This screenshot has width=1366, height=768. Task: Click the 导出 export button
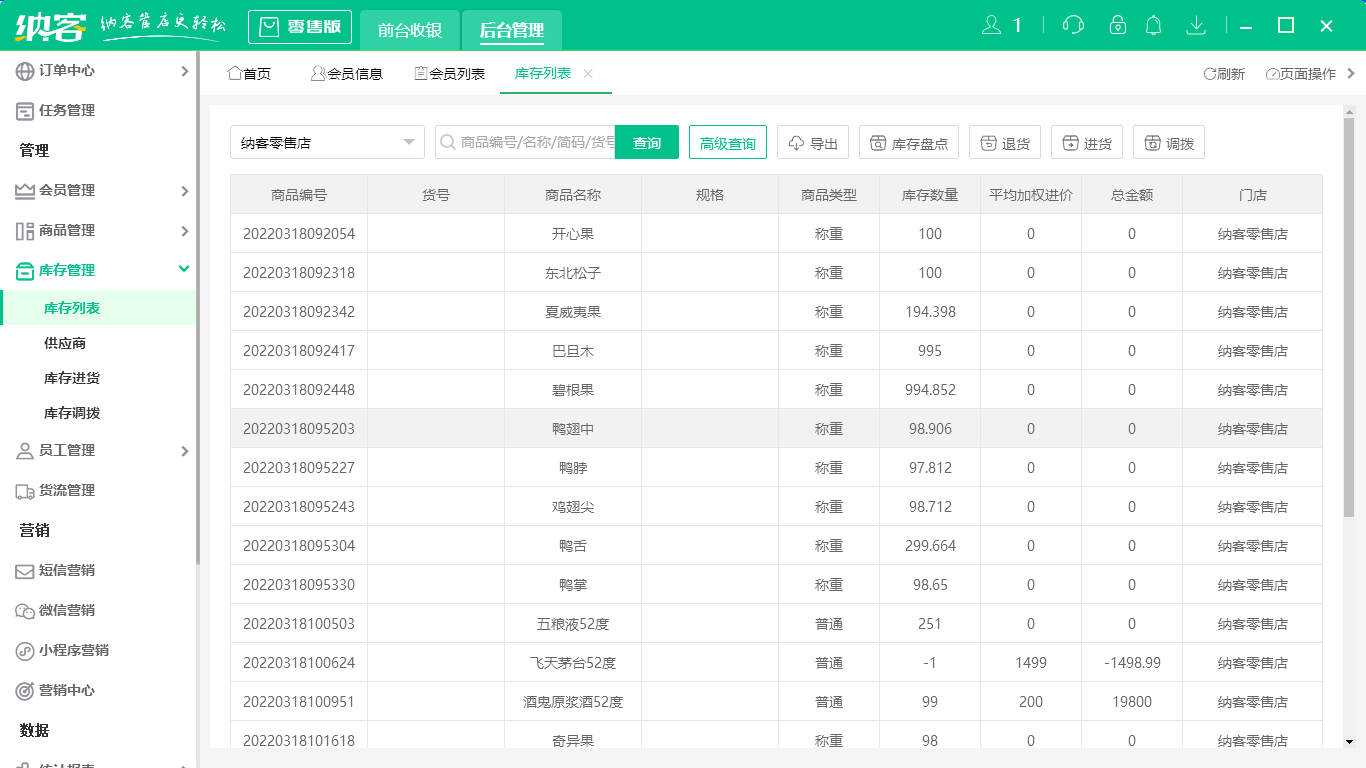click(813, 143)
